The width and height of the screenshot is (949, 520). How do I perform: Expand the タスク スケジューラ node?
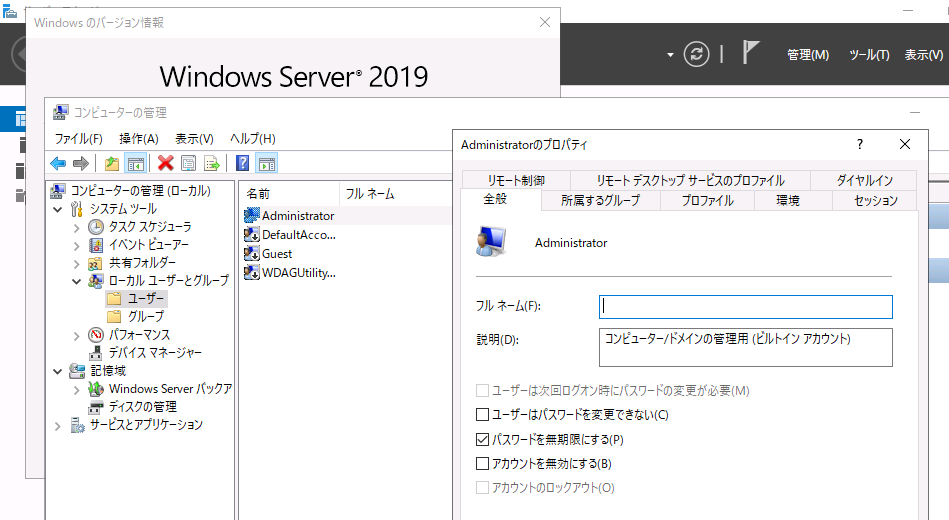tap(76, 228)
